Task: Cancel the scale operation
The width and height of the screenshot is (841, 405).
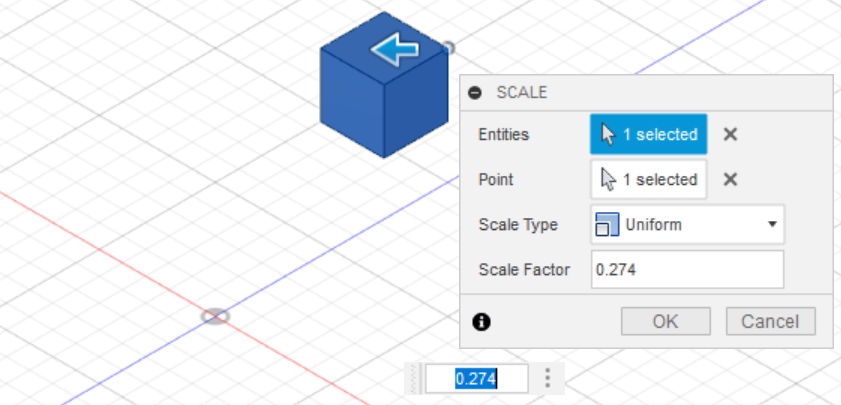Action: click(x=771, y=321)
